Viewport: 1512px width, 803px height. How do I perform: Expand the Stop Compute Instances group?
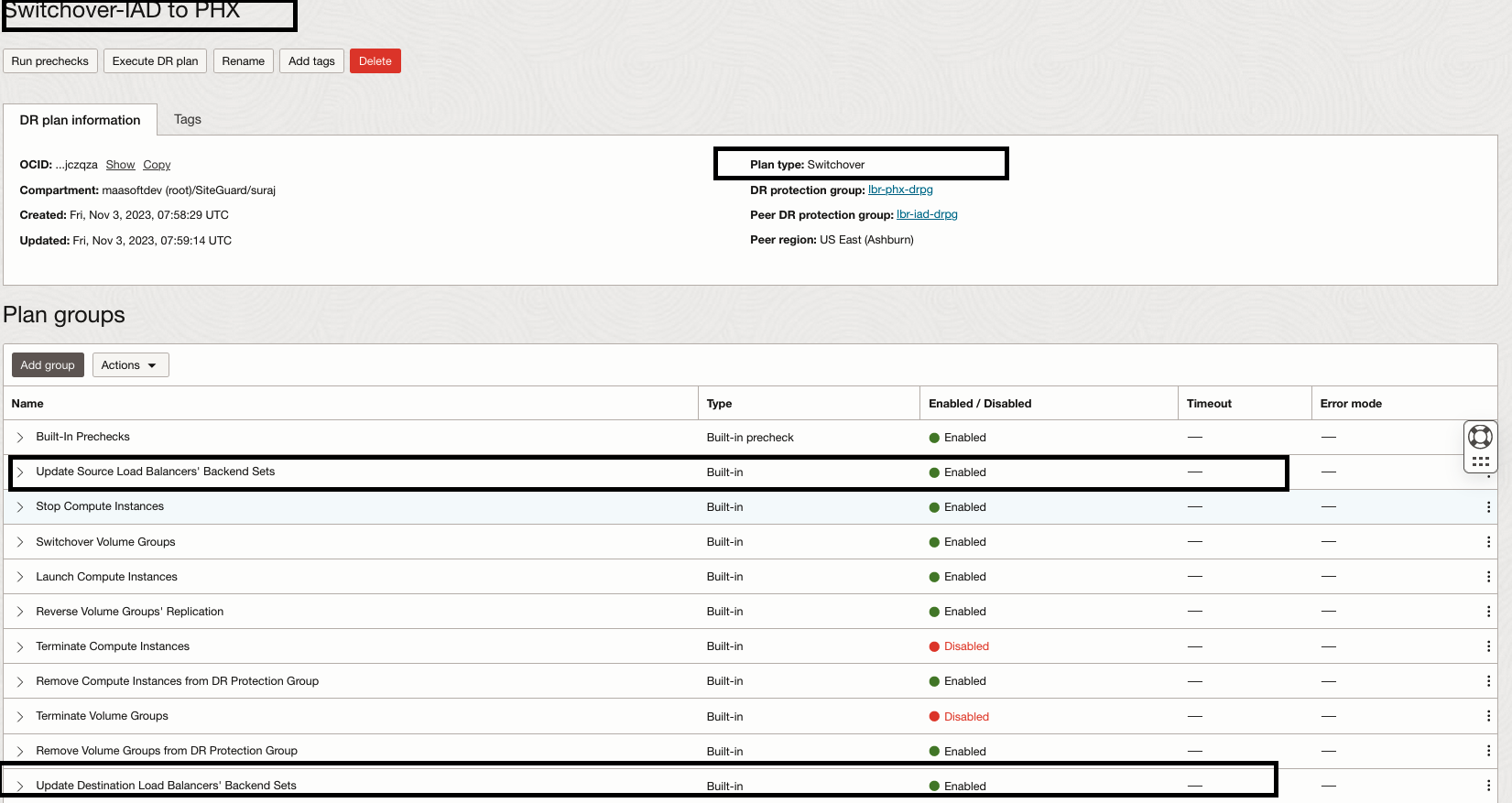coord(20,507)
